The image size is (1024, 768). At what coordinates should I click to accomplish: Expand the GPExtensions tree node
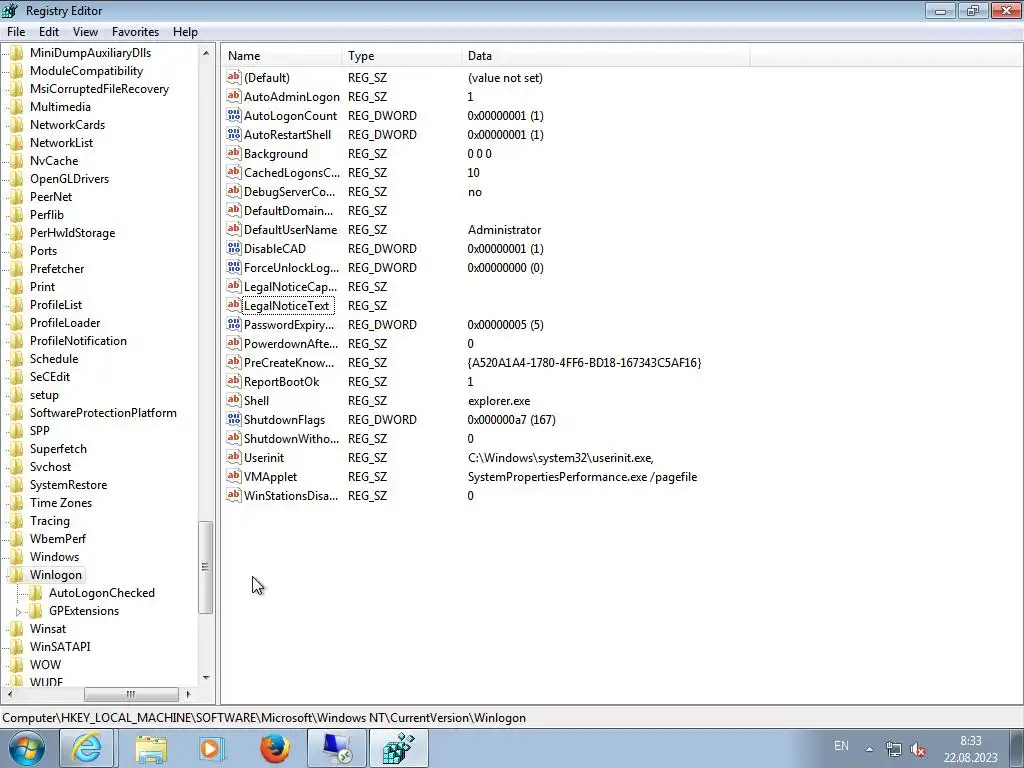[x=18, y=612]
